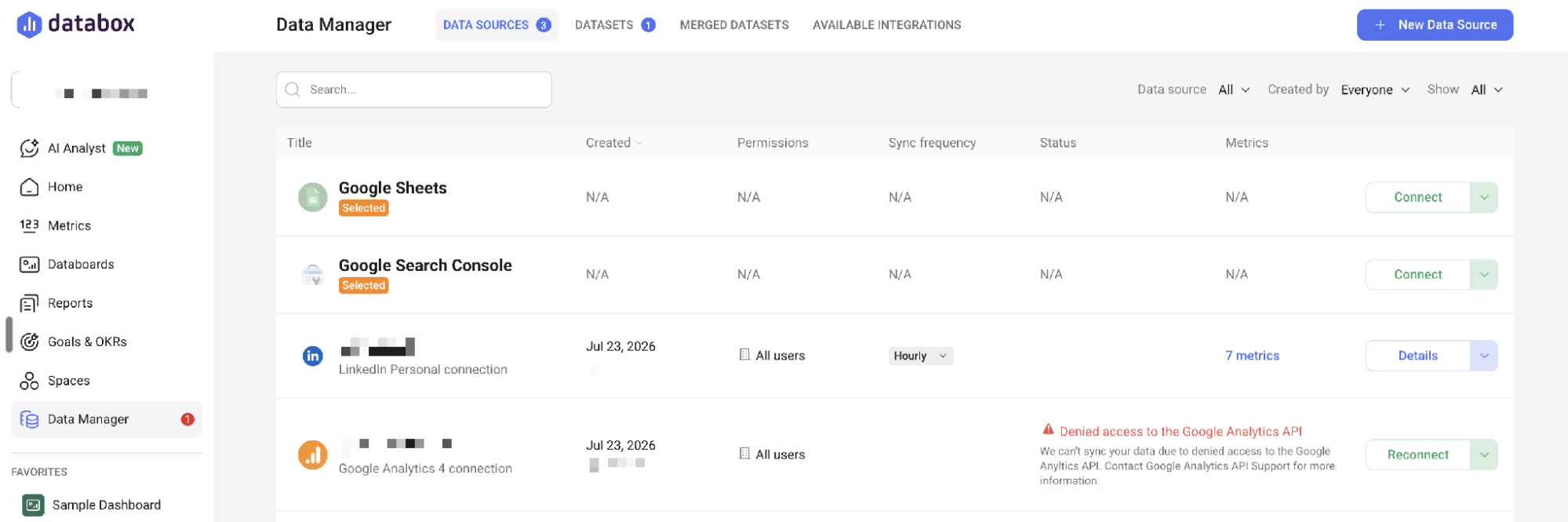
Task: Open the Data source filter dropdown
Action: click(x=1234, y=90)
